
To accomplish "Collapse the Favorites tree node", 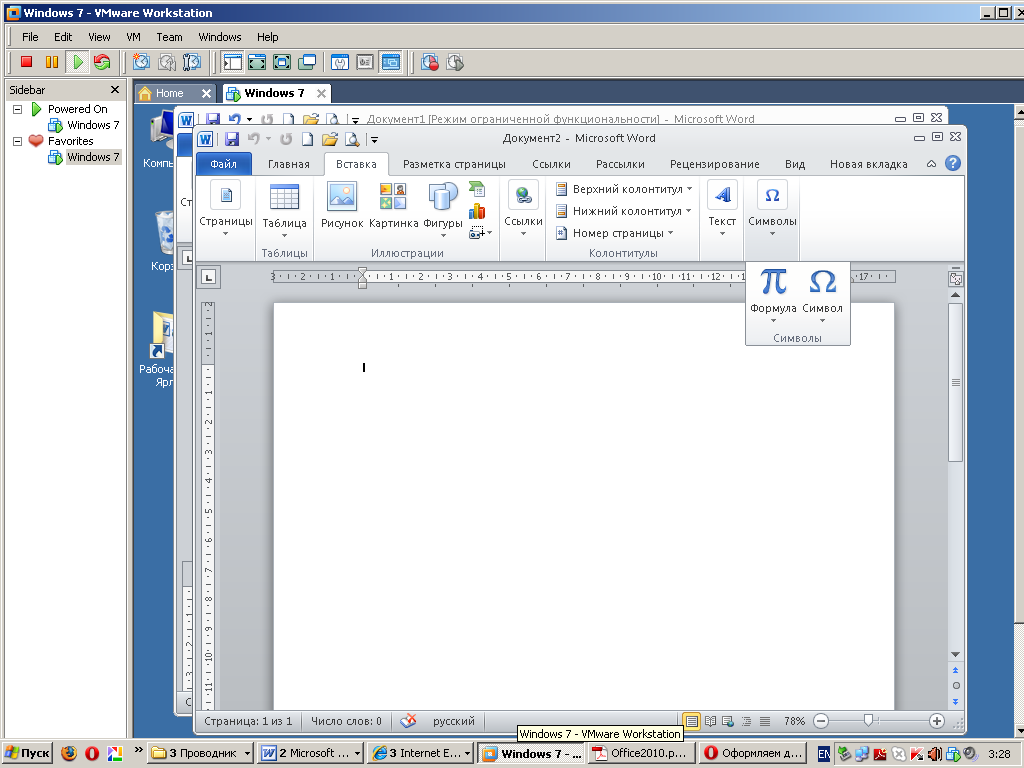I will [x=18, y=141].
